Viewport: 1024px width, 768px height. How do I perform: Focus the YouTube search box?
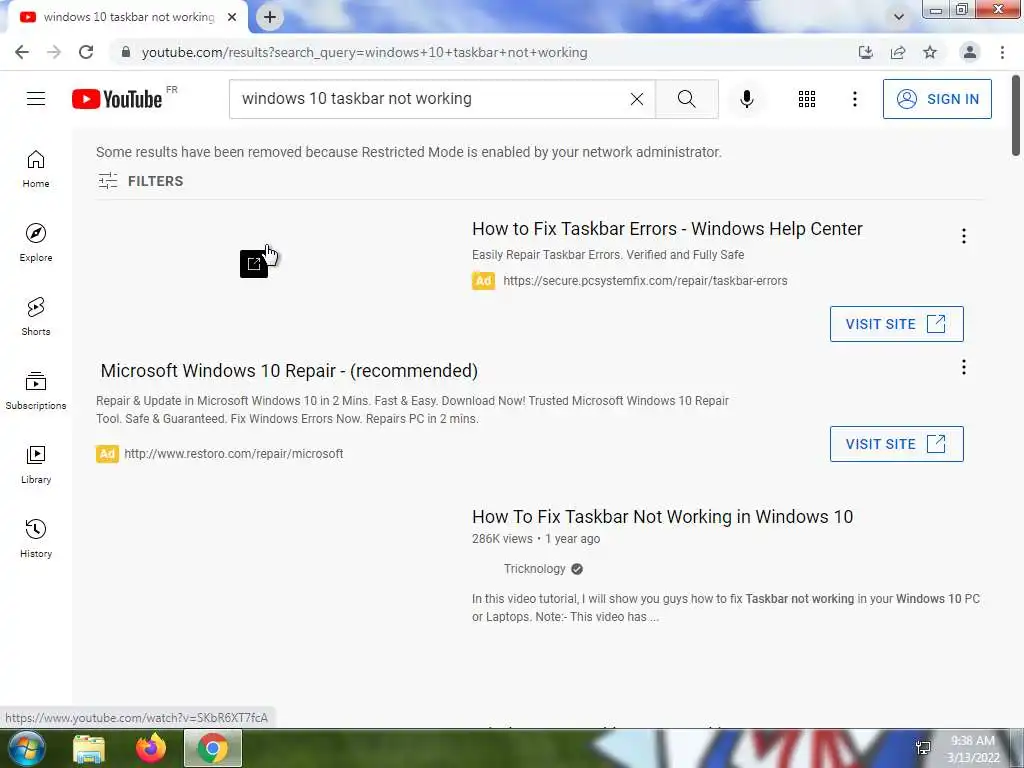431,99
